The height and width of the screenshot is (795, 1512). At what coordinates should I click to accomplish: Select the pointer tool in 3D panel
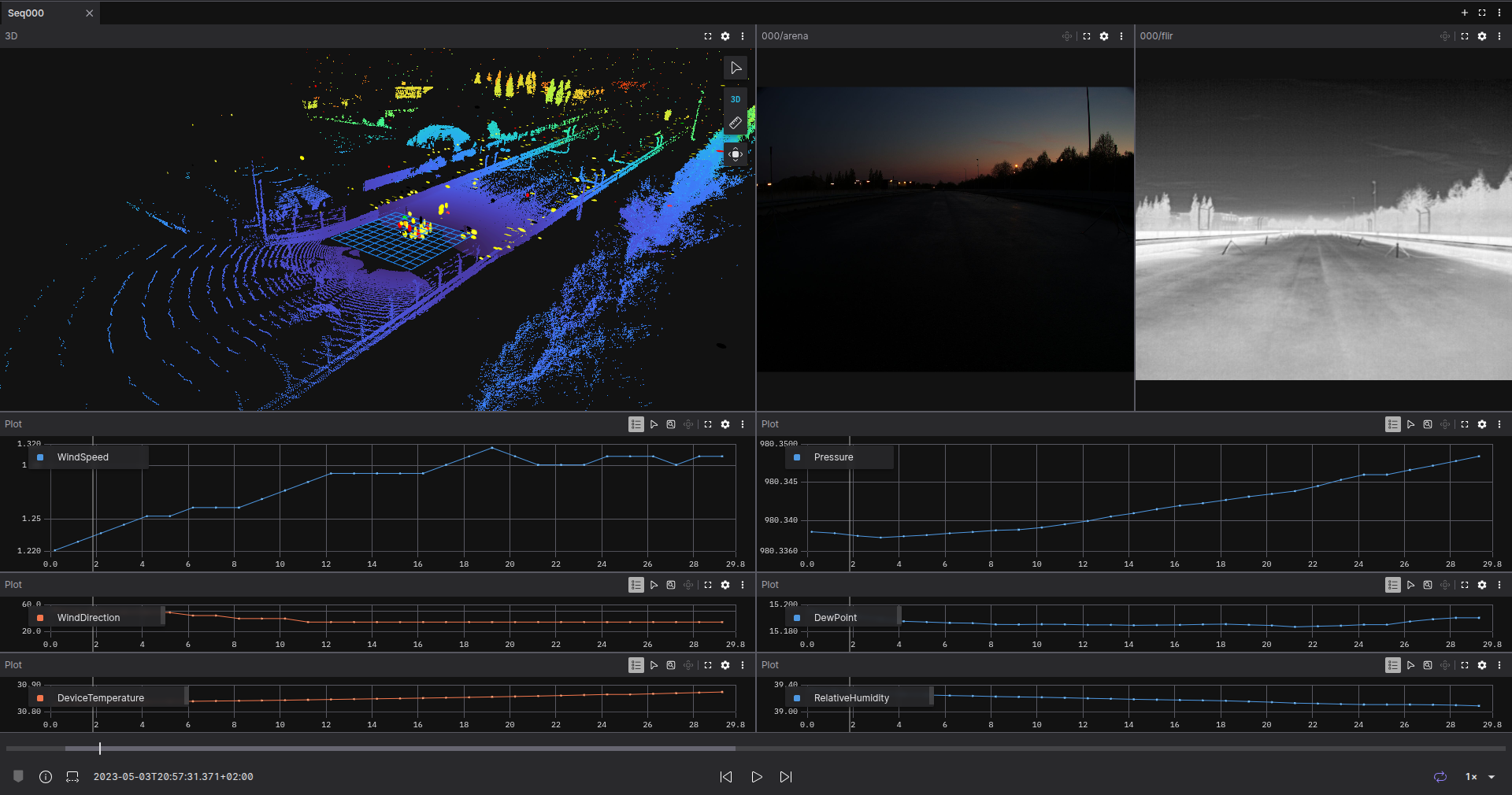click(736, 68)
